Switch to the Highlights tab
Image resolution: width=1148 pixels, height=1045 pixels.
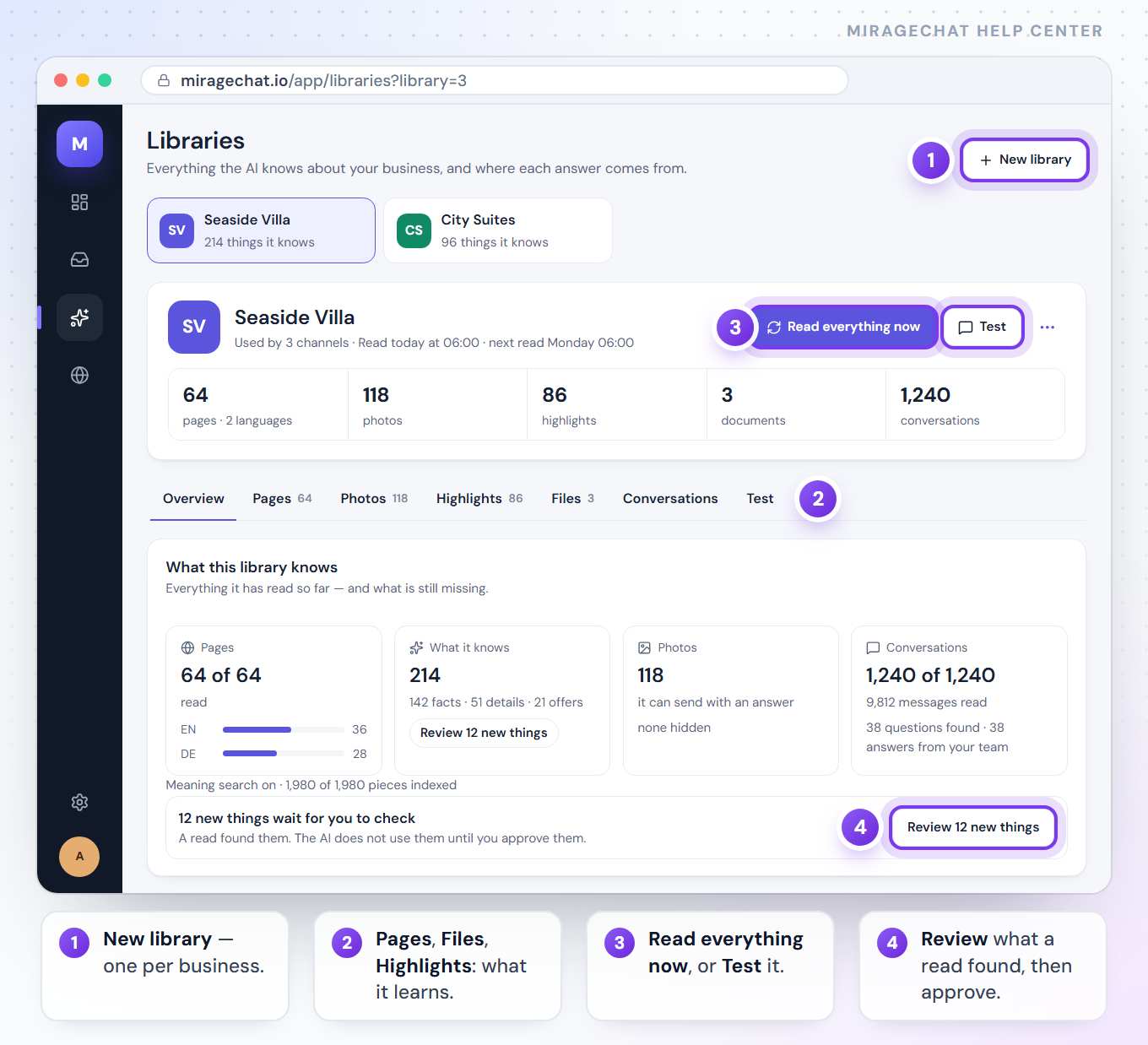pos(479,499)
